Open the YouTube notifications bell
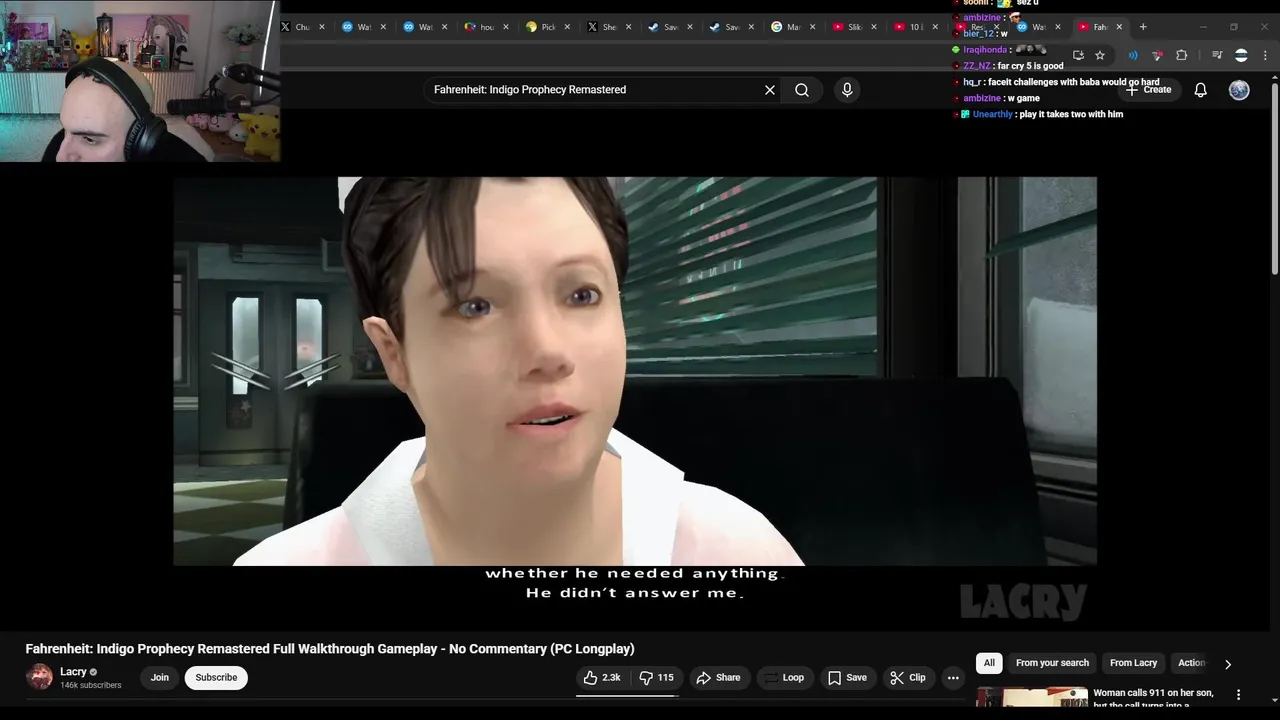The width and height of the screenshot is (1280, 720). [1201, 90]
